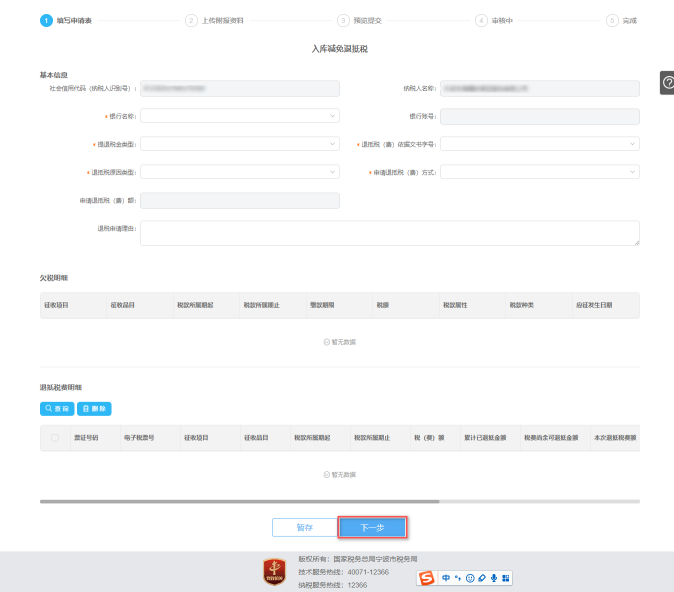Click the 退税申请理由 text area
This screenshot has height=592, width=674.
389,233
